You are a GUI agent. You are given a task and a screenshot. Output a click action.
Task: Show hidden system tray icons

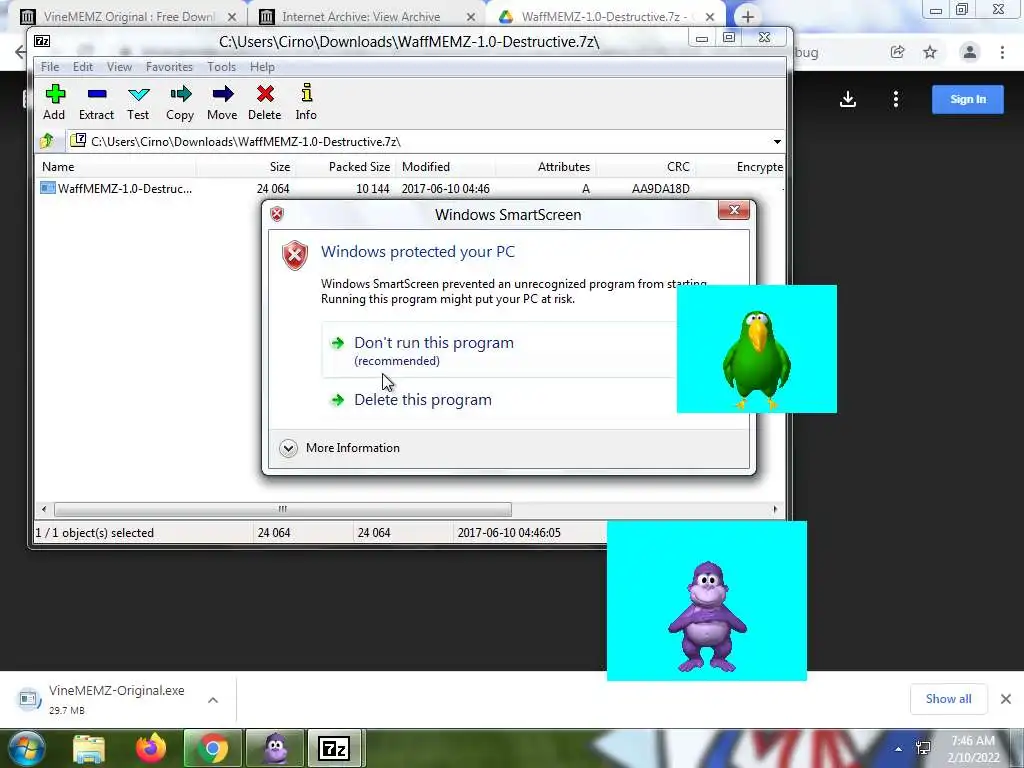(x=899, y=749)
